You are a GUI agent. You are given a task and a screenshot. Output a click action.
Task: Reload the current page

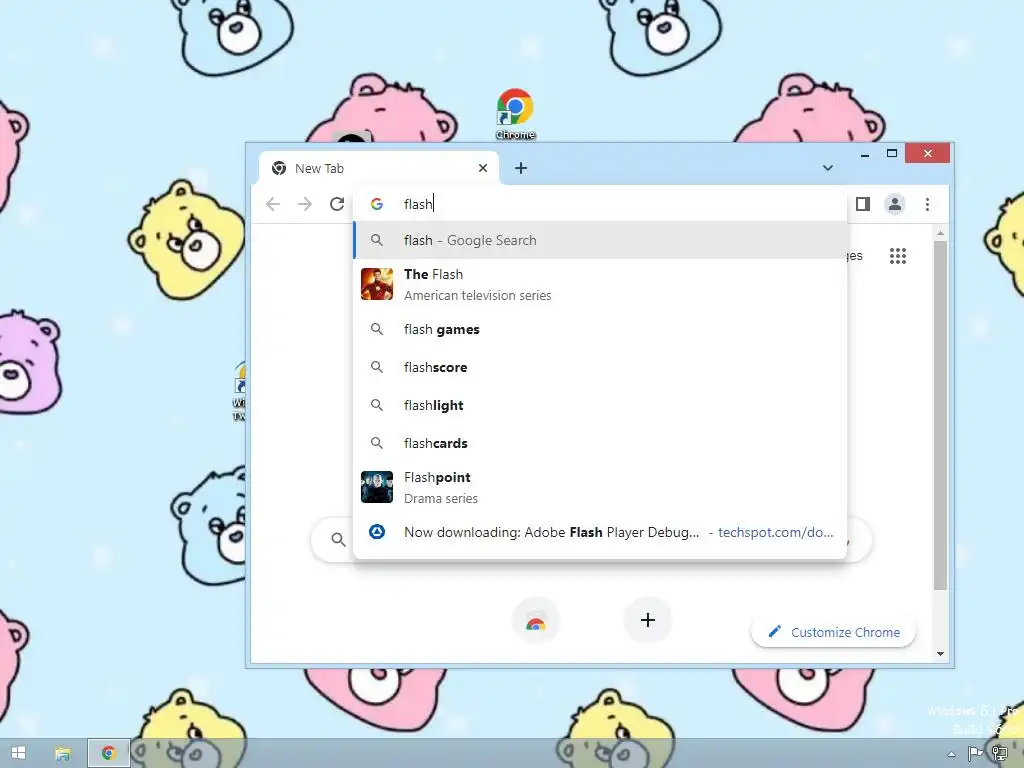337,204
